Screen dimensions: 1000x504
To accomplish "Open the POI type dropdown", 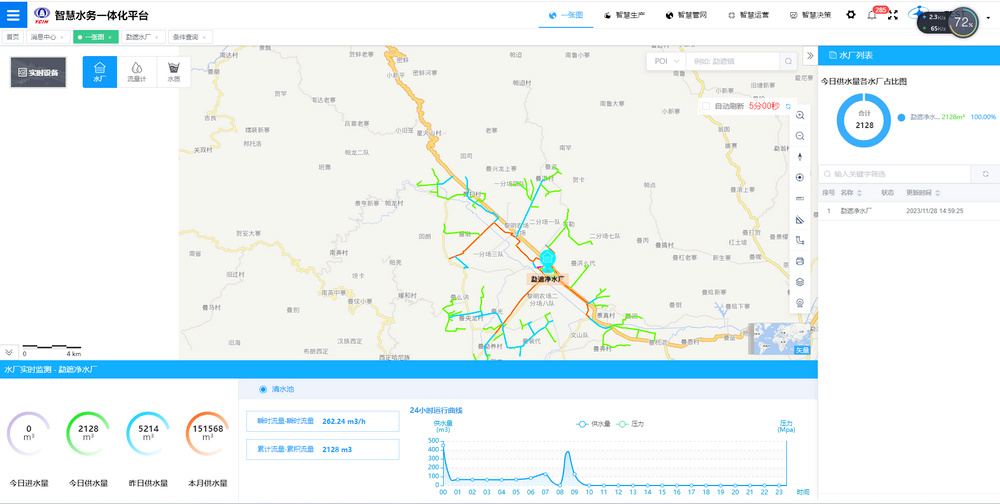I will click(x=666, y=61).
